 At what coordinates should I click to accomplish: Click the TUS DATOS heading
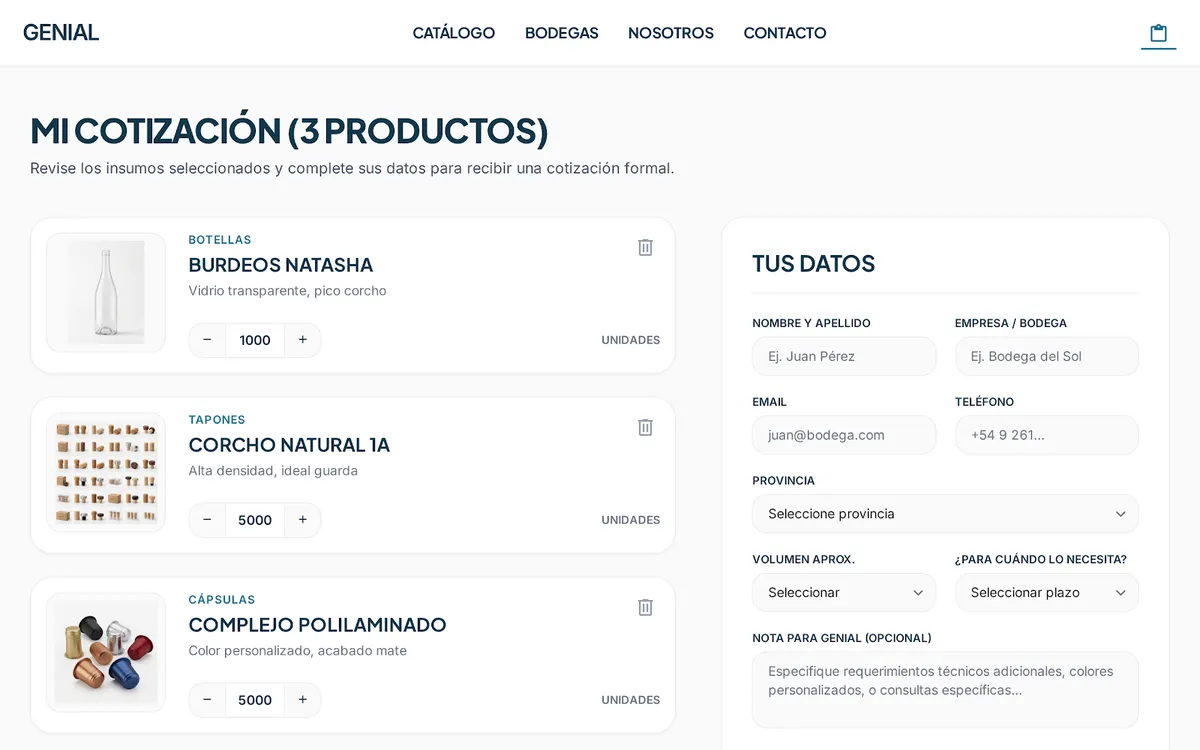[x=814, y=264]
